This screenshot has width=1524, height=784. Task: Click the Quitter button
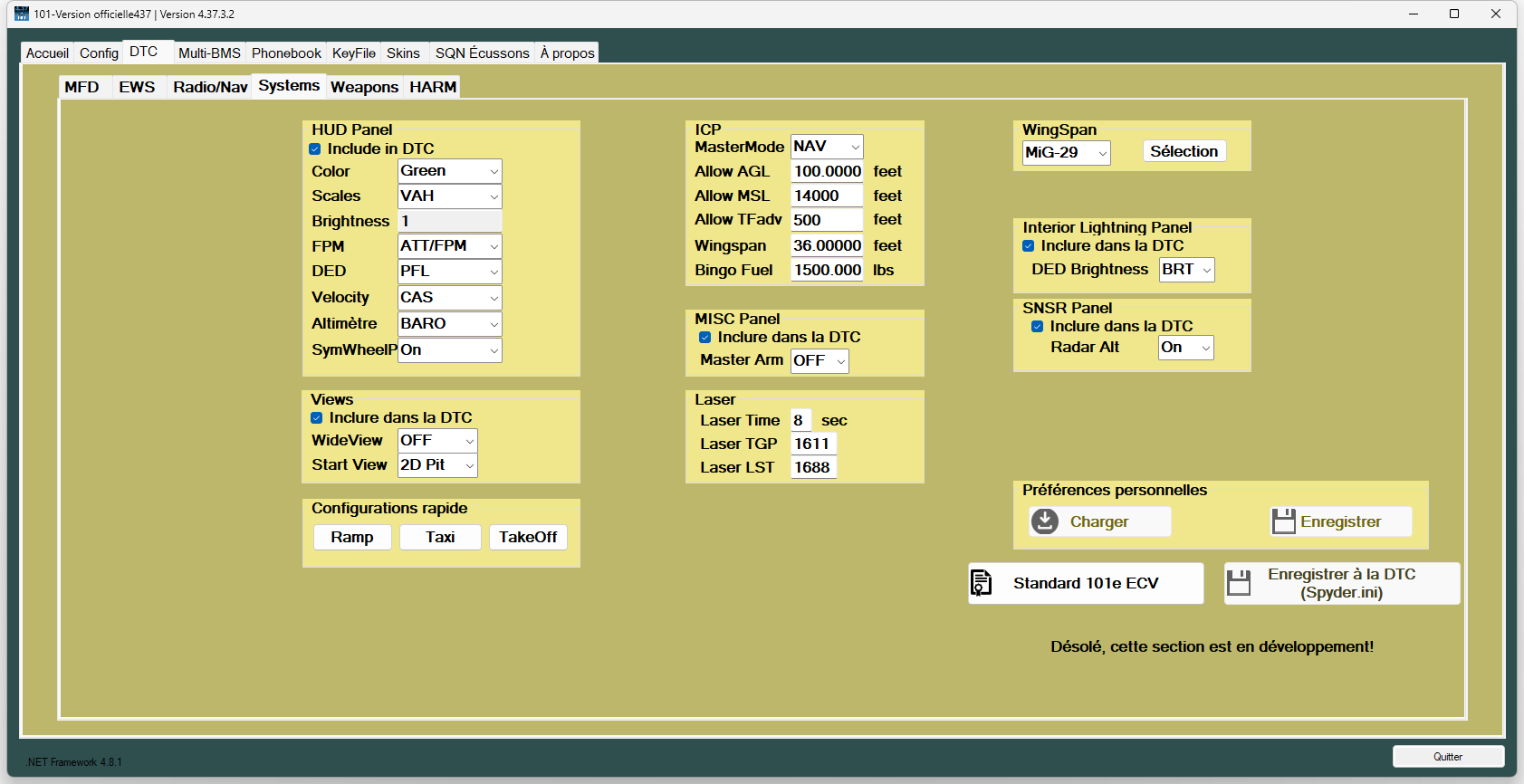coord(1447,757)
